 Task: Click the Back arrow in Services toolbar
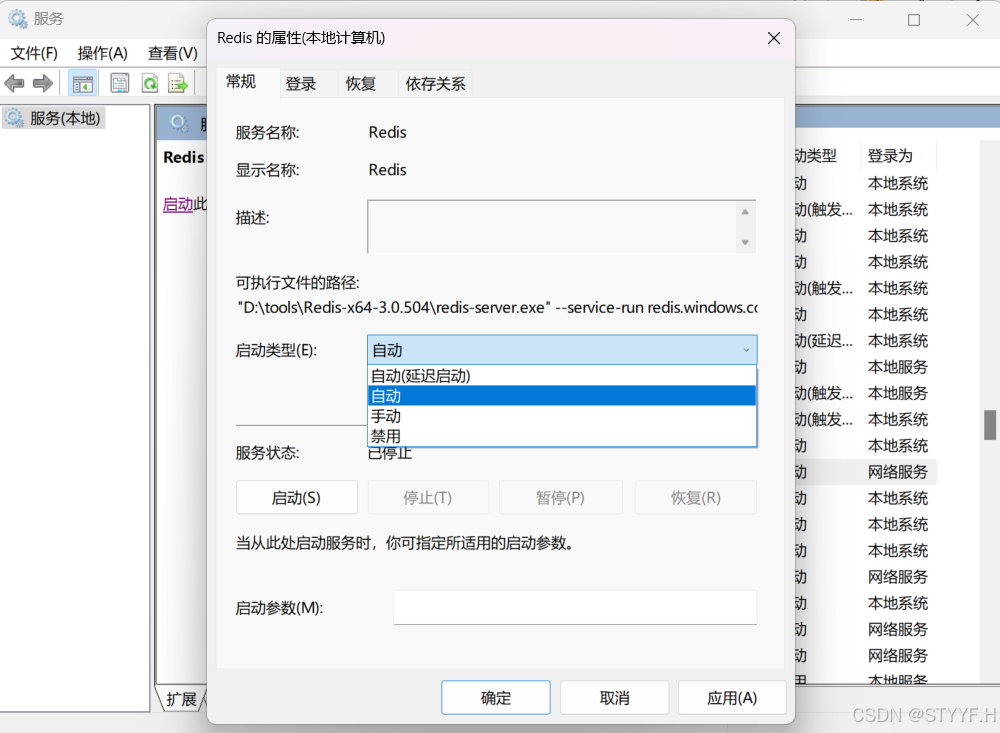pyautogui.click(x=14, y=83)
